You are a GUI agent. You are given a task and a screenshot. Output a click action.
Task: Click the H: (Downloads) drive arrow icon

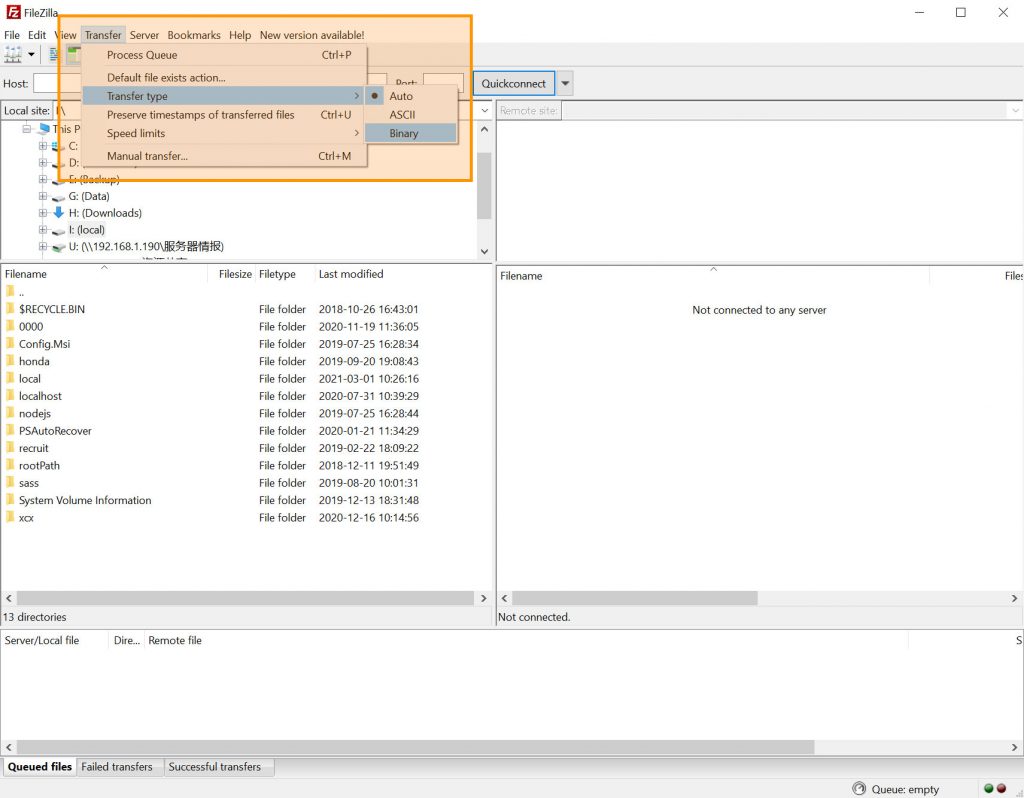click(58, 213)
